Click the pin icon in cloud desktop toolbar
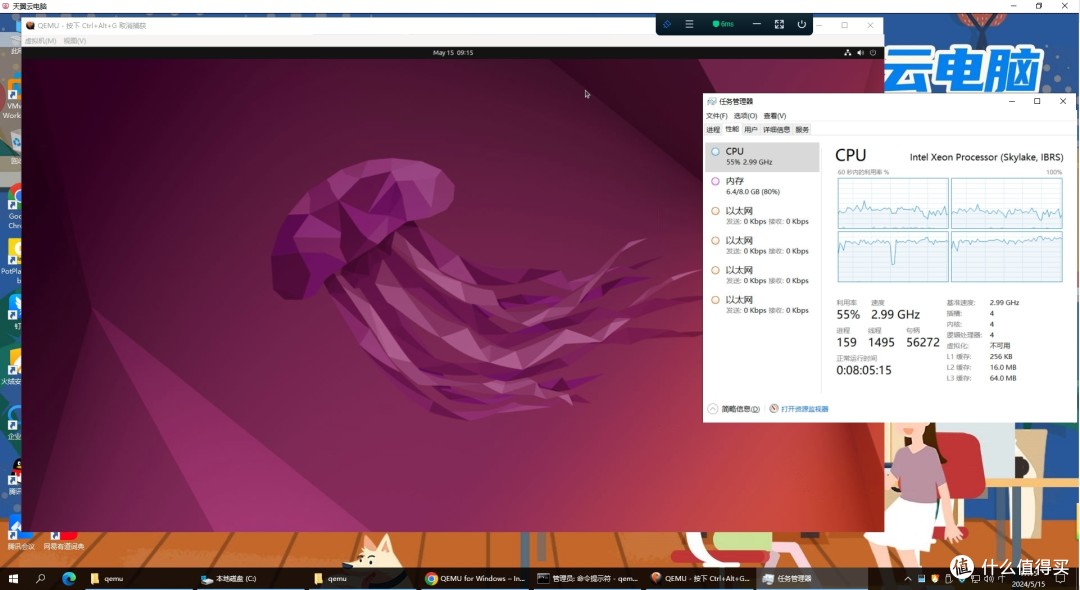The image size is (1080, 590). tap(667, 24)
